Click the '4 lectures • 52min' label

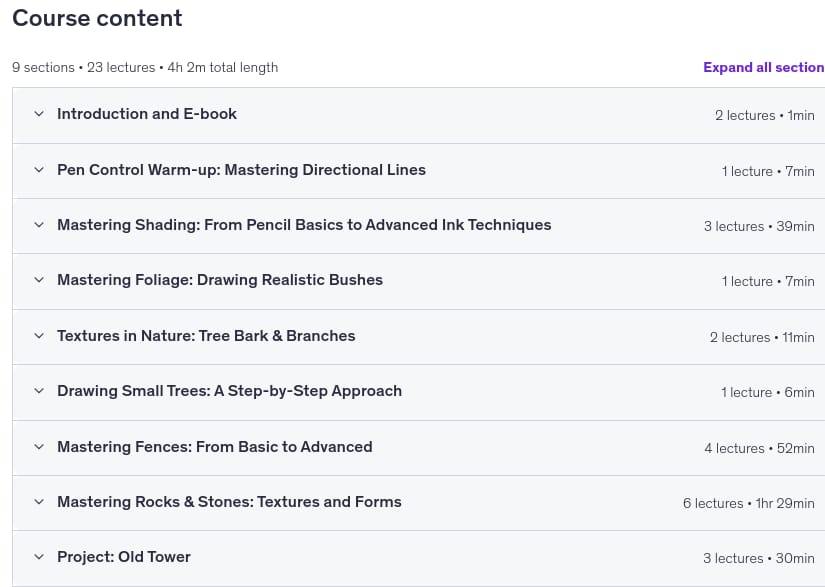tap(759, 448)
